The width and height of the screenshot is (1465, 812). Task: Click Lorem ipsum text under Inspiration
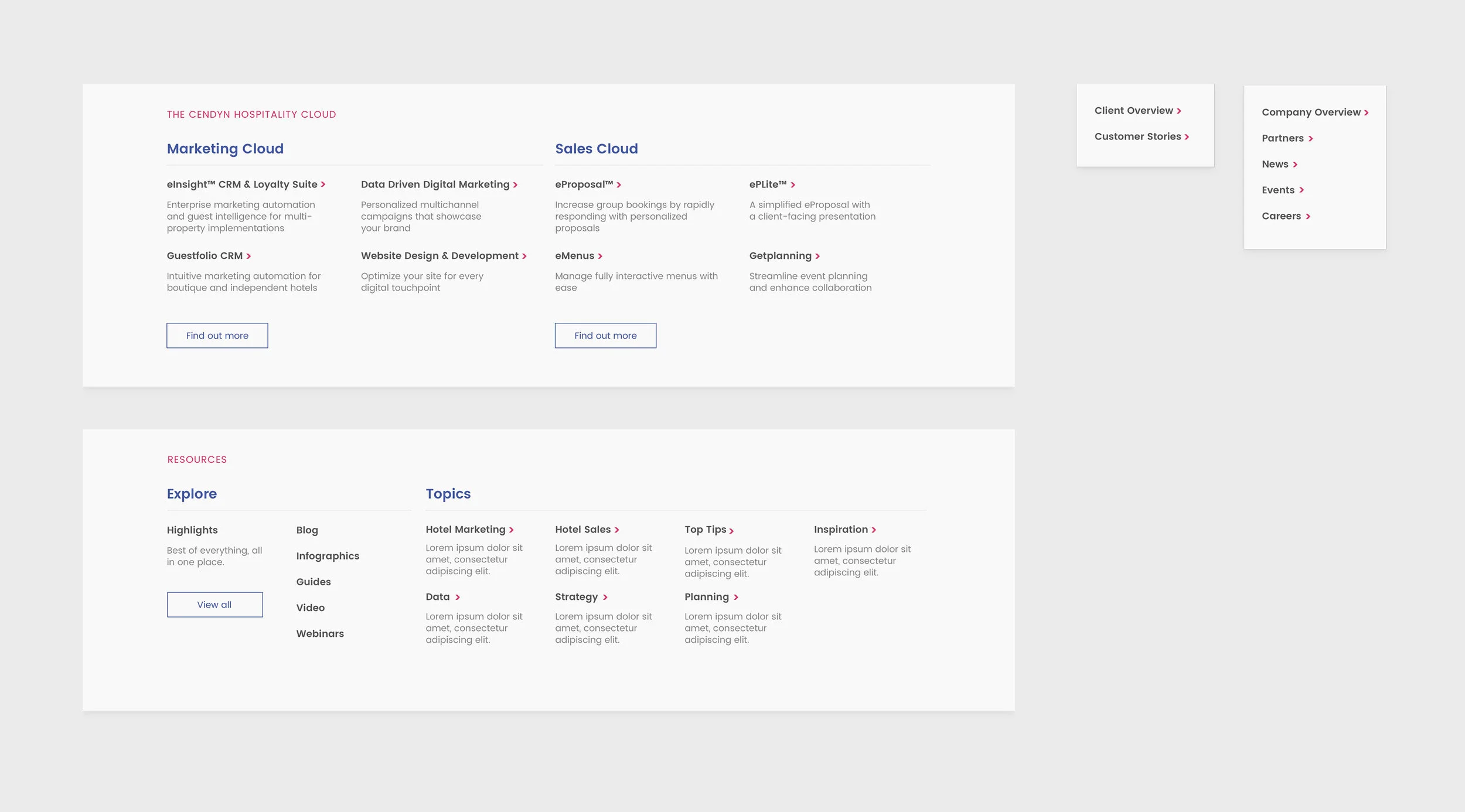point(862,561)
